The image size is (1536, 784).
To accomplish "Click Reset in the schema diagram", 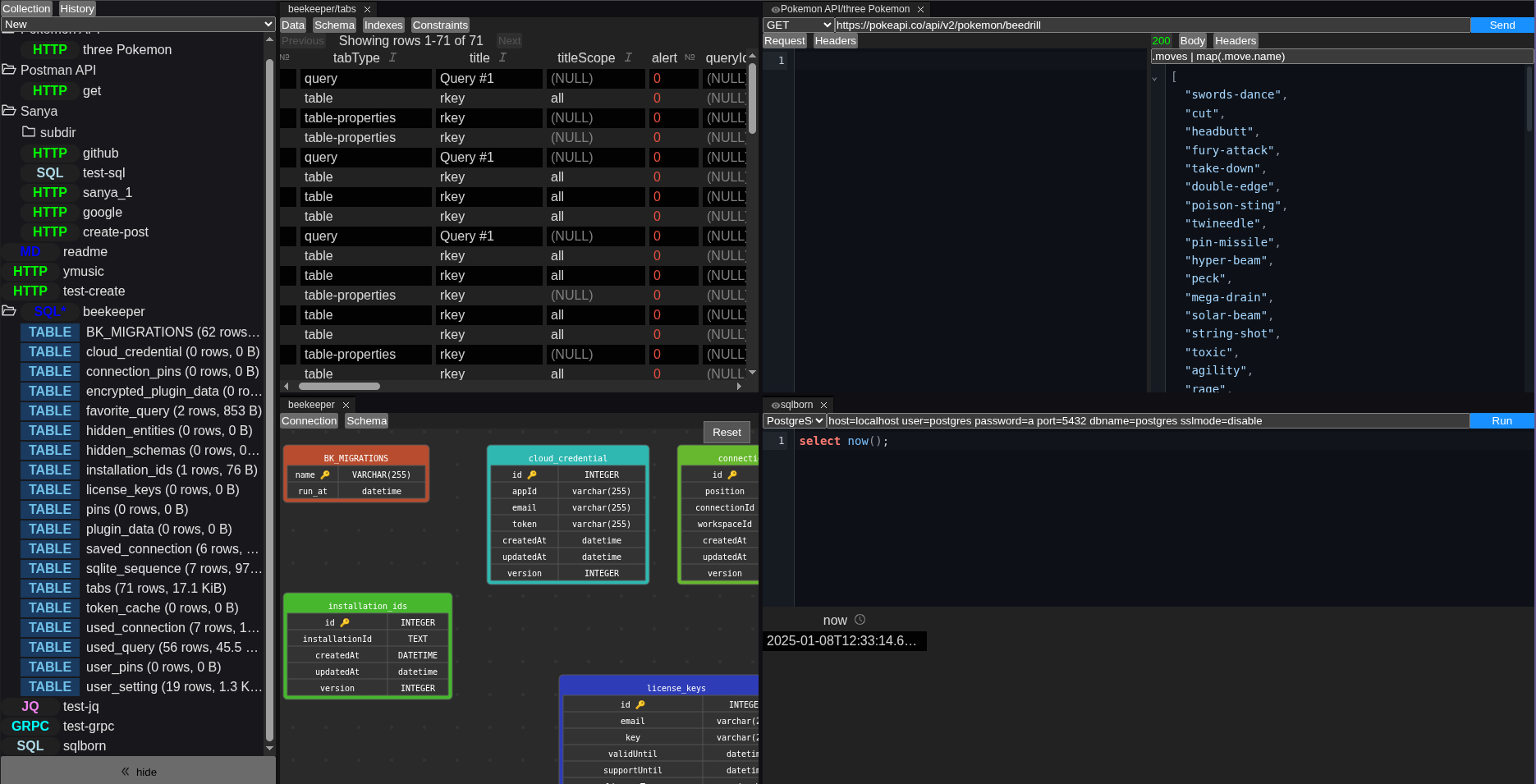I will tap(727, 432).
